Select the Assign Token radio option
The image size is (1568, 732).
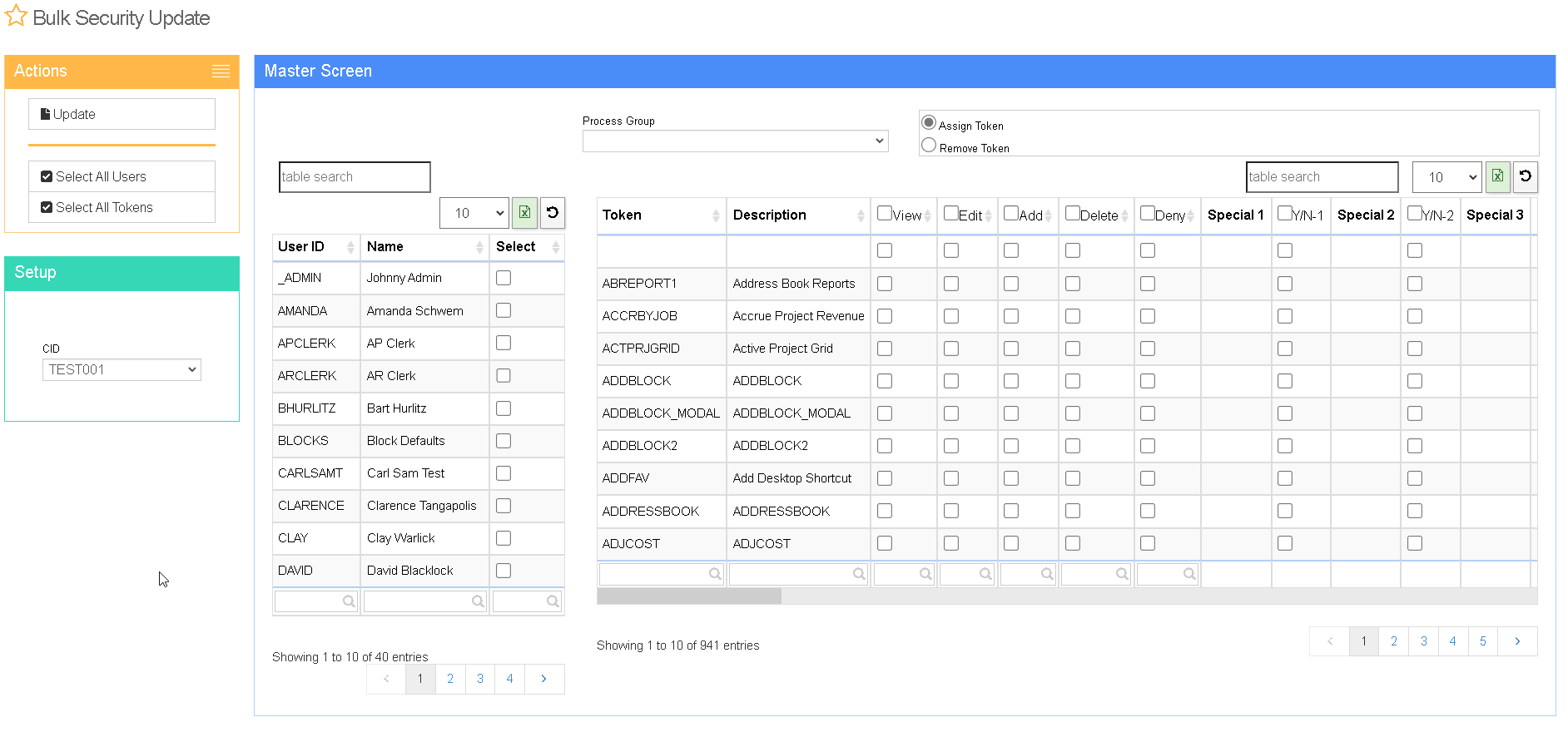929,123
